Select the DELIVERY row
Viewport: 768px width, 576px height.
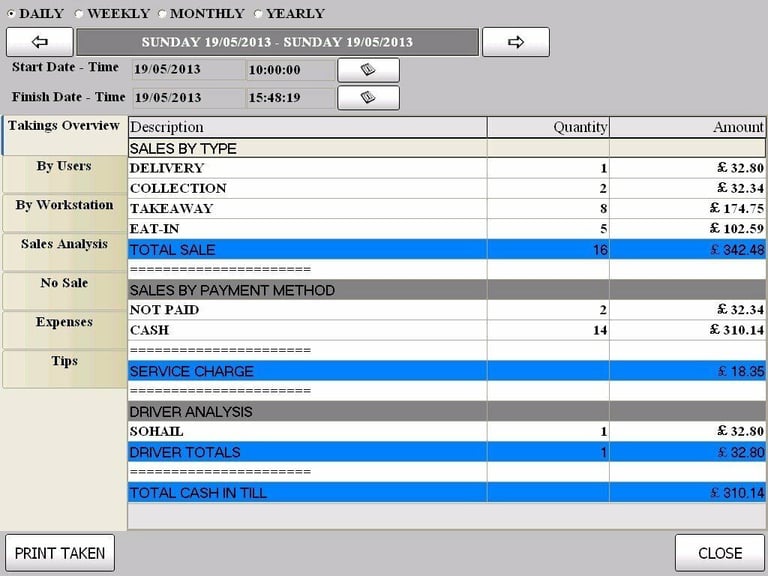click(447, 168)
